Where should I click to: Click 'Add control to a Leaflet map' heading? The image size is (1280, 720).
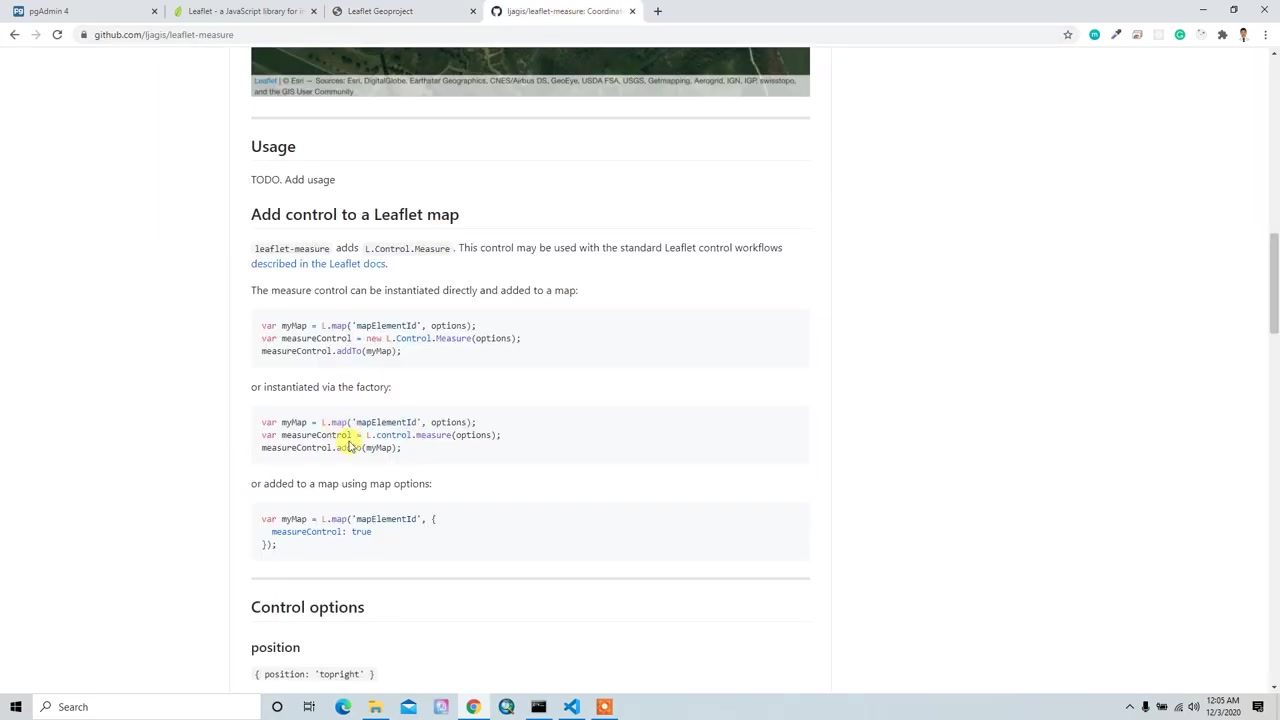point(355,214)
